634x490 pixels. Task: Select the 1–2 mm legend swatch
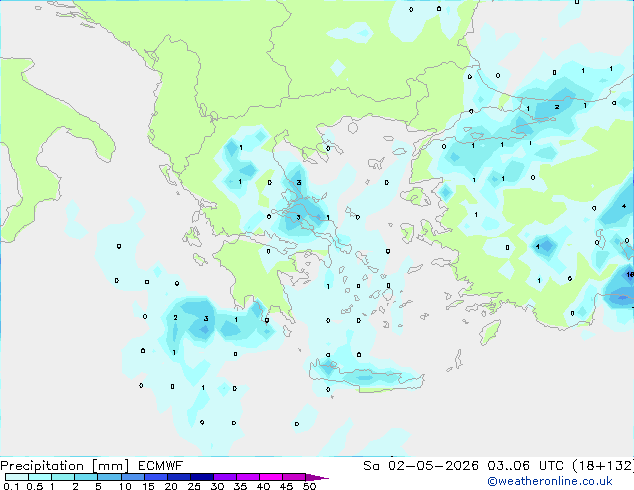click(63, 477)
